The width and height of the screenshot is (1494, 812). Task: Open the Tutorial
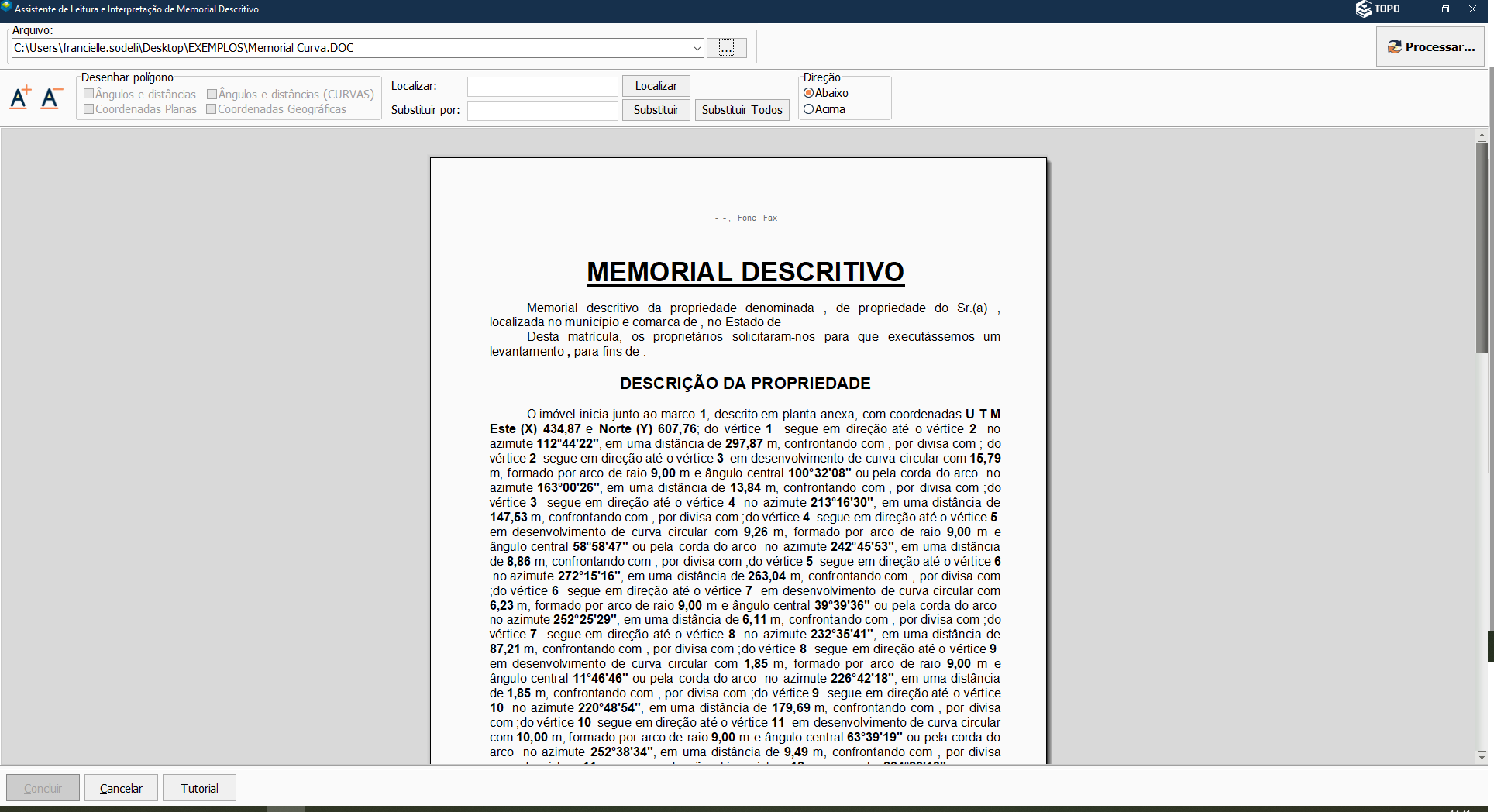(x=199, y=788)
